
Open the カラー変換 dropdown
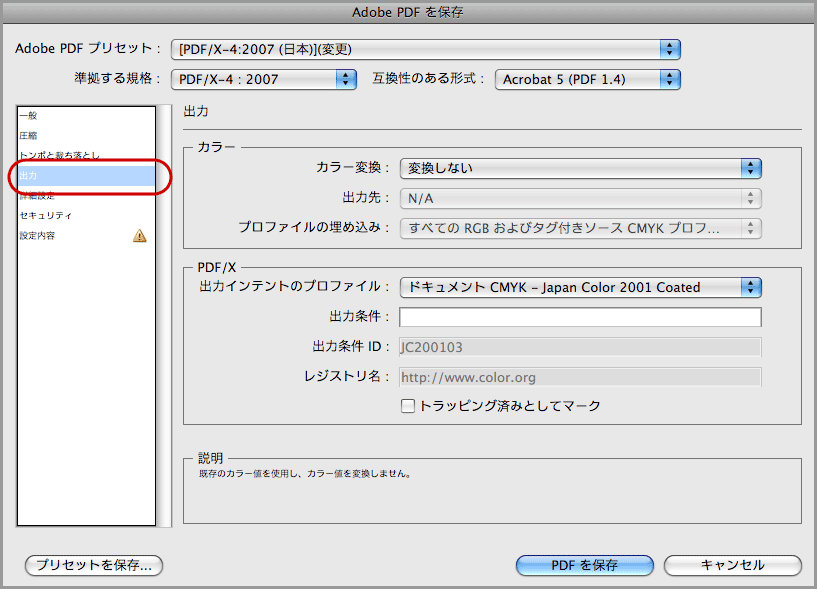(580, 168)
